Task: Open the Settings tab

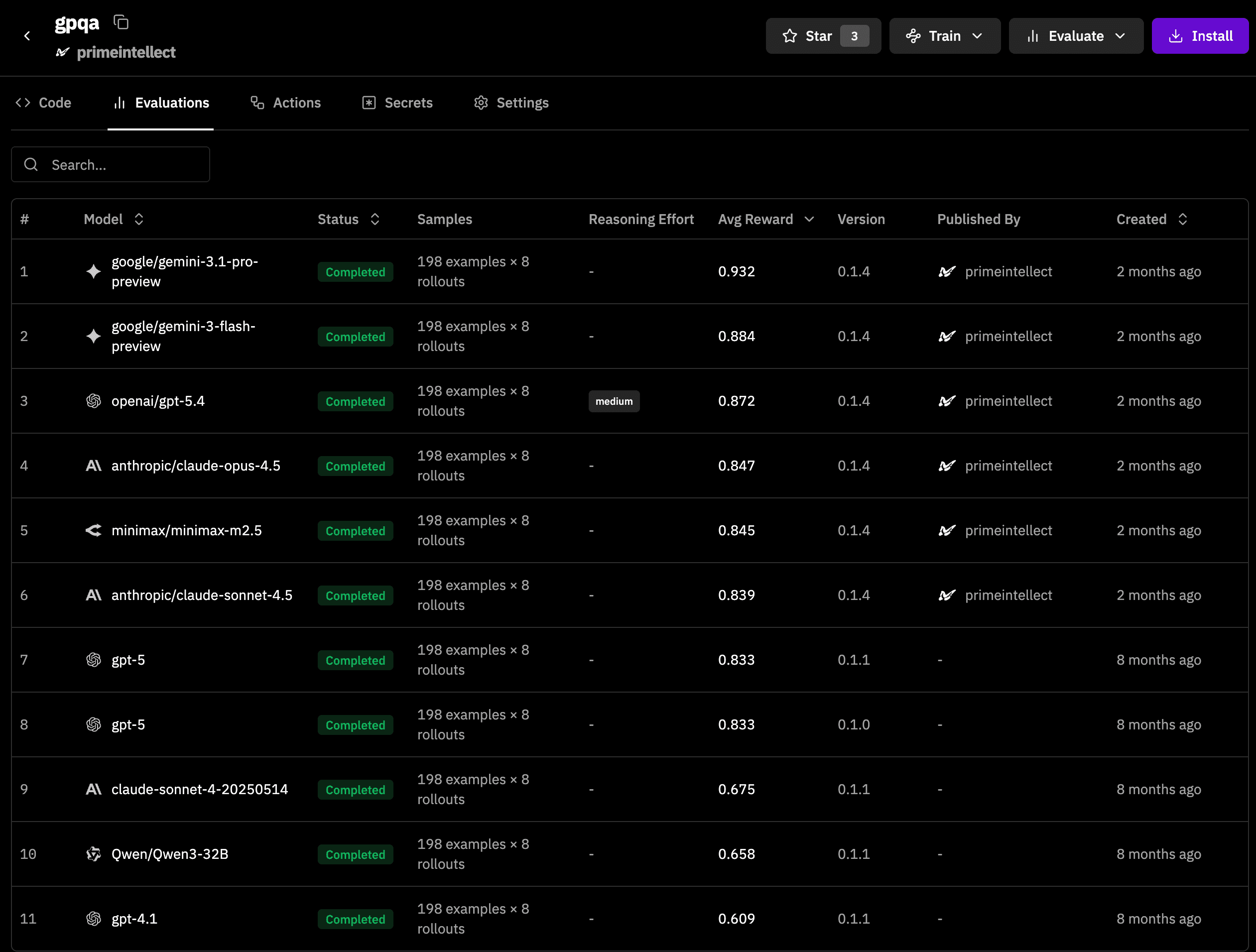Action: (511, 103)
